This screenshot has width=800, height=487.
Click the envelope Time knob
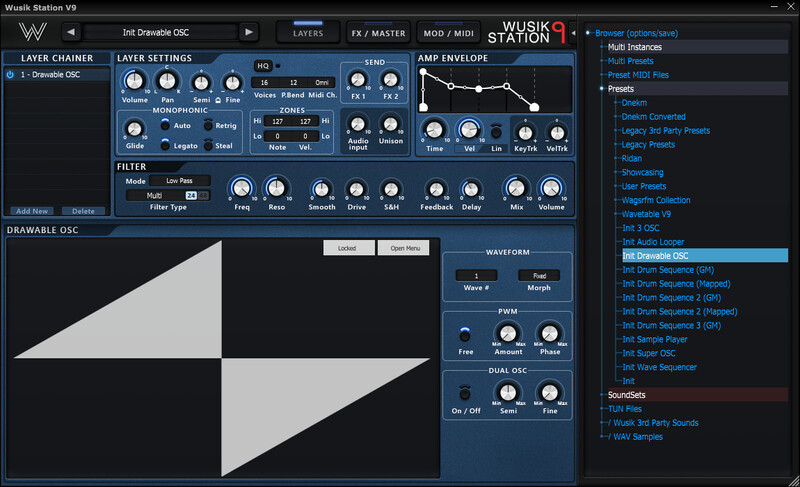pos(434,131)
